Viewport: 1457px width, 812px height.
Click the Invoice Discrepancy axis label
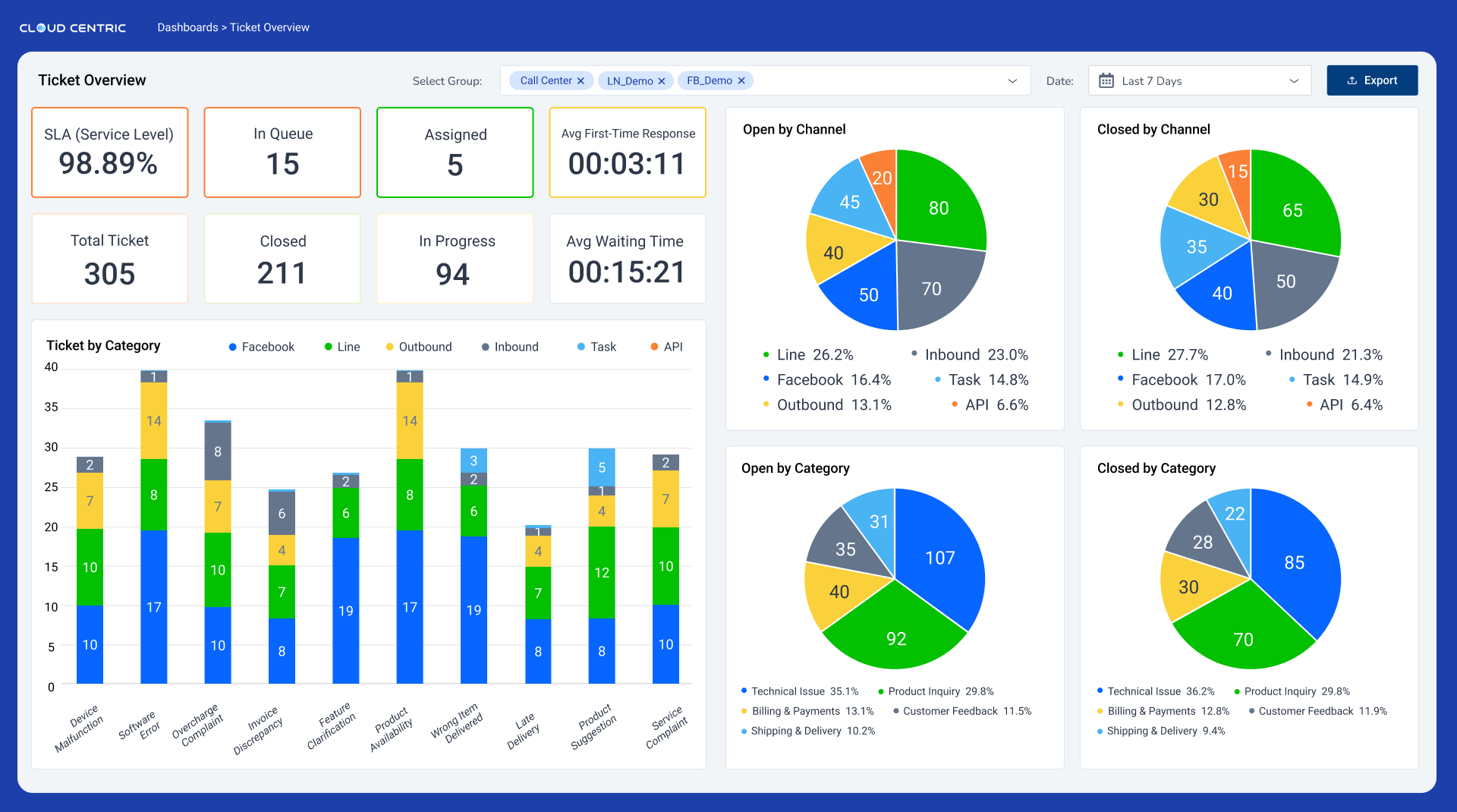258,730
